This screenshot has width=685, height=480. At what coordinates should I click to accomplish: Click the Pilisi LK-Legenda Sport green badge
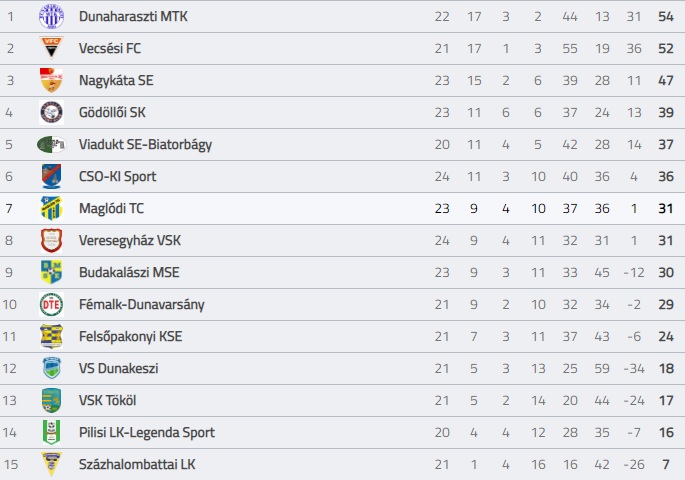(x=52, y=432)
